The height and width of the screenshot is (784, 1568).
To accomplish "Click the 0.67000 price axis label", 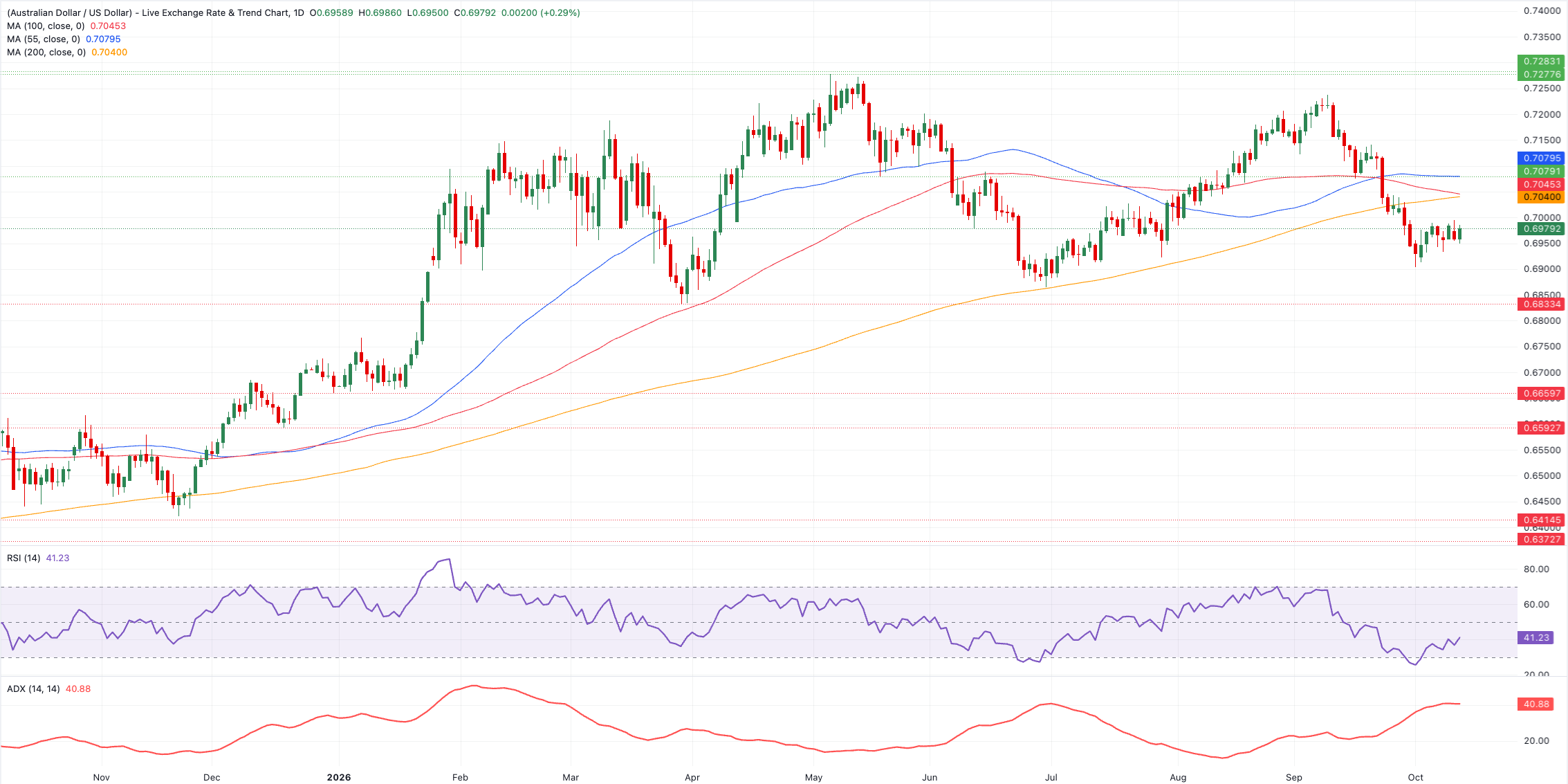I will 1542,373.
